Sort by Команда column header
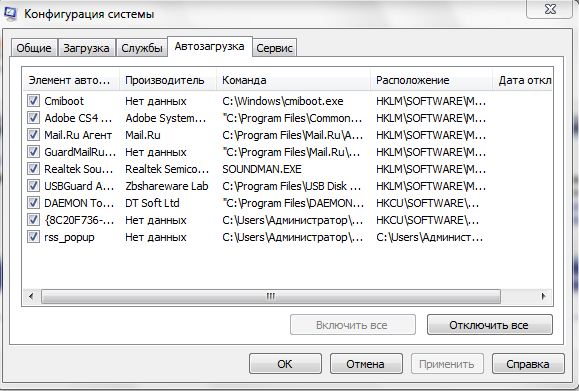Viewport: 579px width, 391px height. (293, 80)
